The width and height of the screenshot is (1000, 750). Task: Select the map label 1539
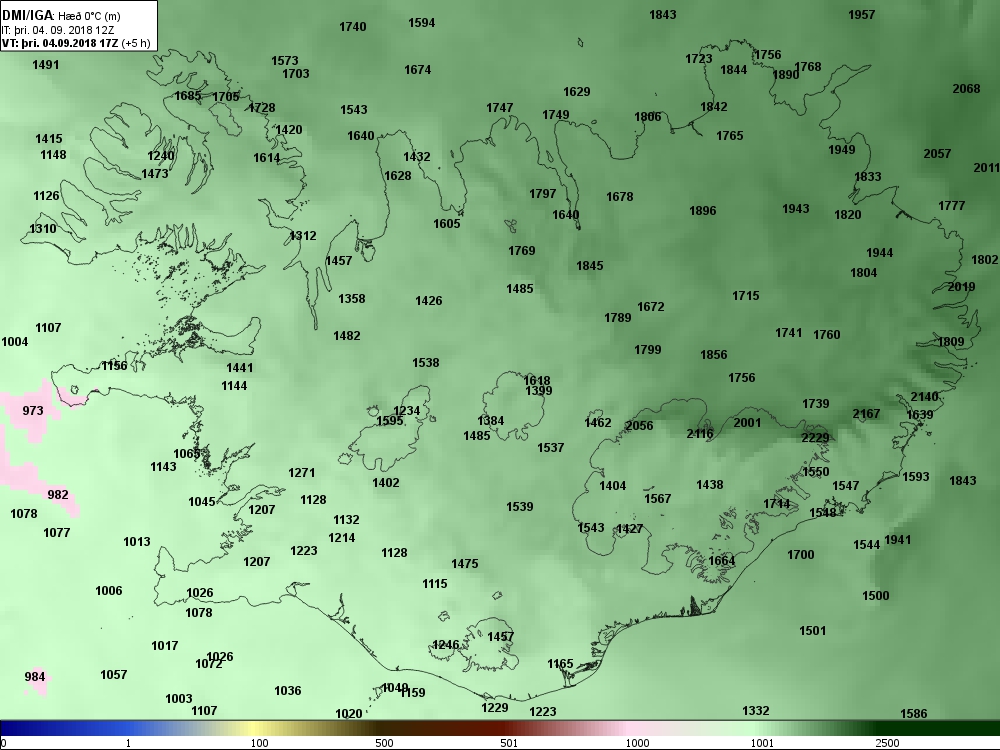520,506
